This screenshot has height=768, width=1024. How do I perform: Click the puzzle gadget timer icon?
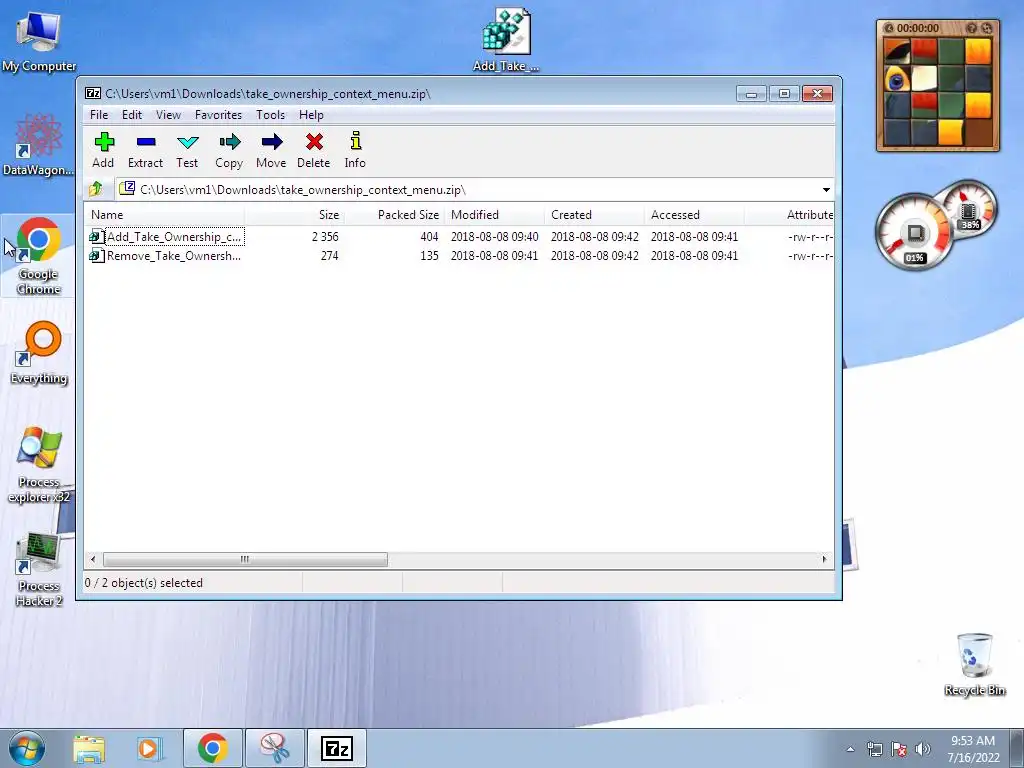pos(889,28)
